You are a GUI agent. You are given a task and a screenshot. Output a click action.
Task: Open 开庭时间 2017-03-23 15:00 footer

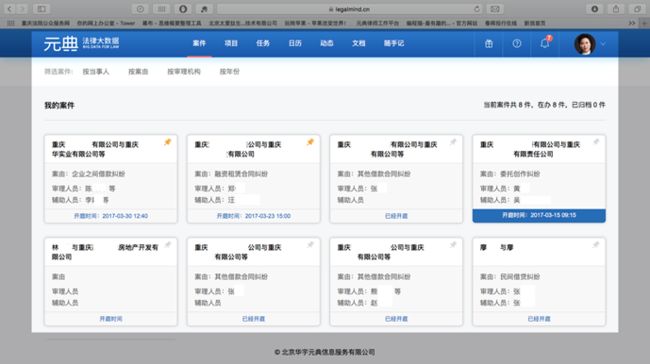coord(253,216)
